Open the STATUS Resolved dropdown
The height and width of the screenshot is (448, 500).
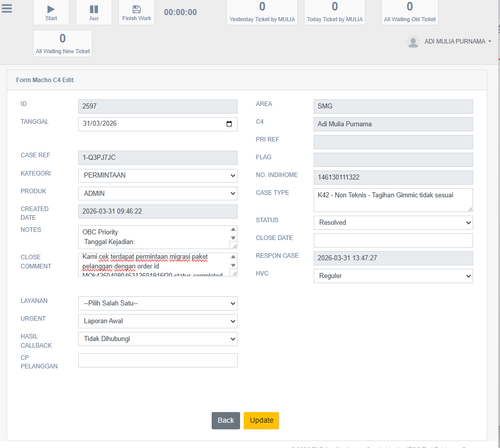tap(393, 223)
